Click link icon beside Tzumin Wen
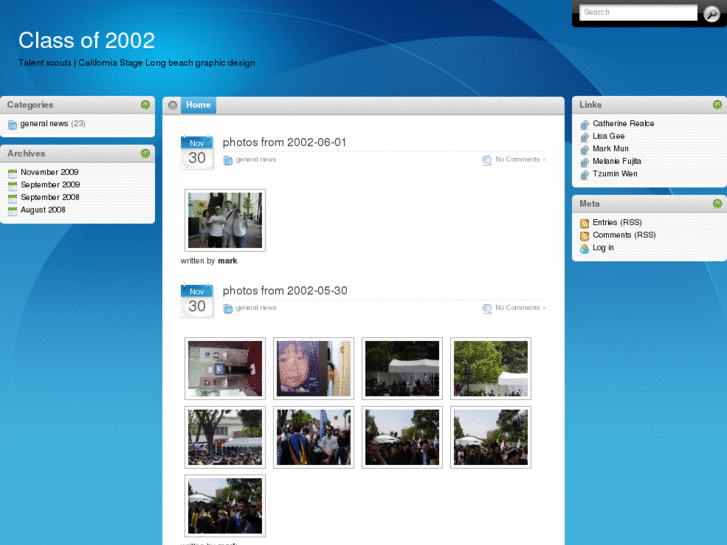The width and height of the screenshot is (727, 545). pyautogui.click(x=585, y=174)
